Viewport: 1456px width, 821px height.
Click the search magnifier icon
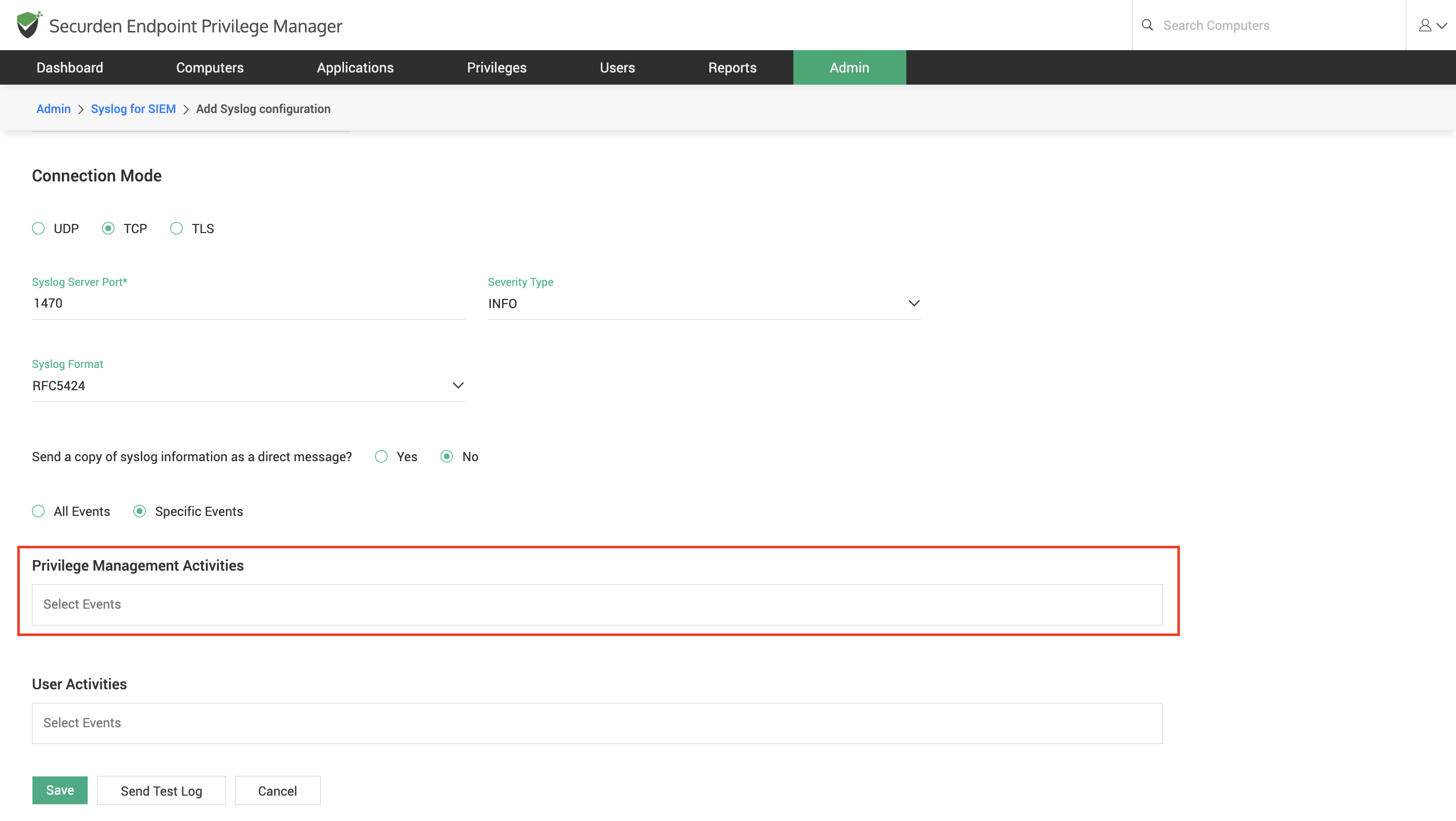point(1147,25)
